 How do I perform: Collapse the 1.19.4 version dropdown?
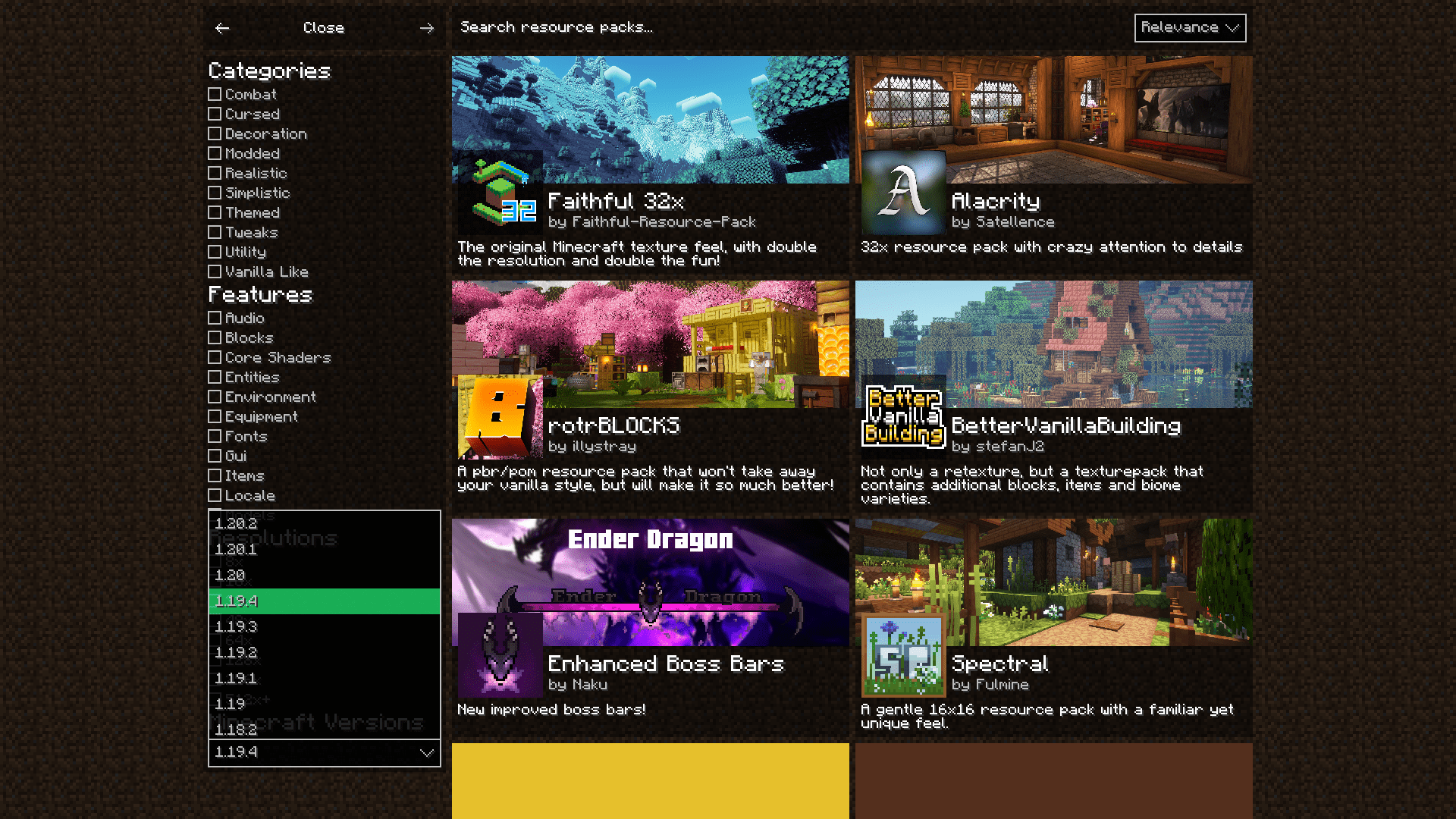(x=325, y=752)
